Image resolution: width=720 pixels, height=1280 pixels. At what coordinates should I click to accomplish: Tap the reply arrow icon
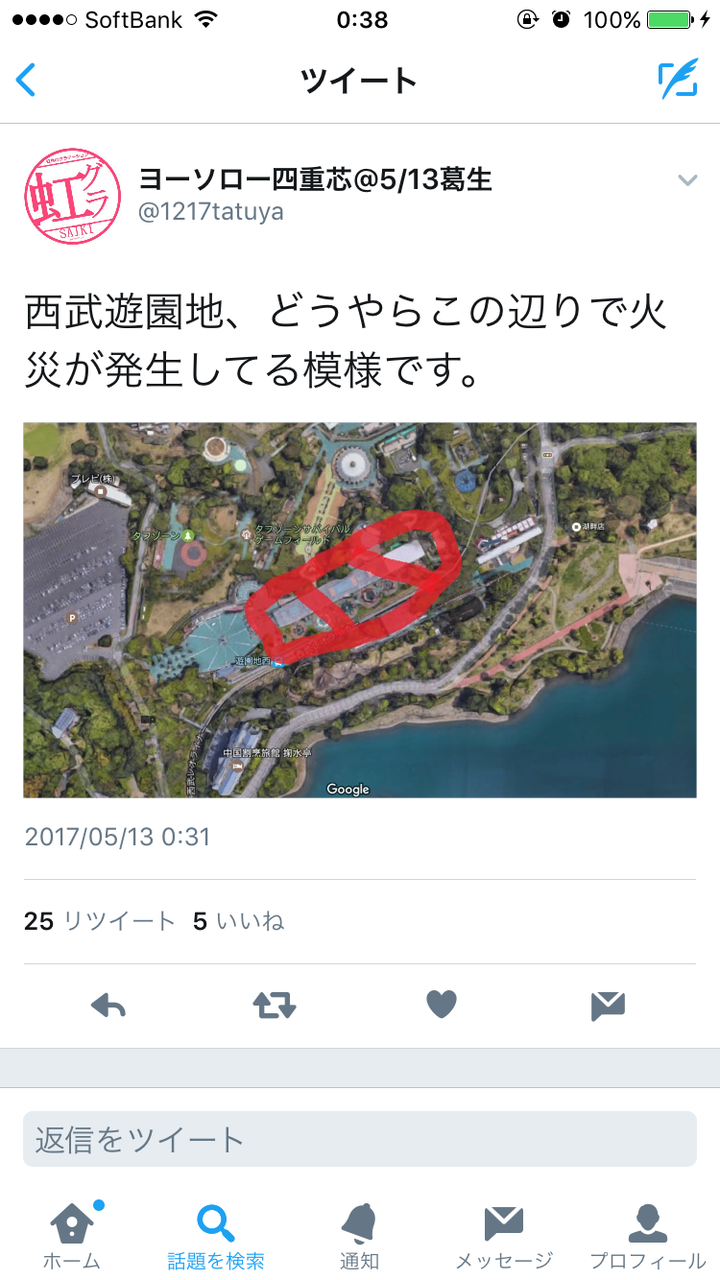coord(108,1005)
